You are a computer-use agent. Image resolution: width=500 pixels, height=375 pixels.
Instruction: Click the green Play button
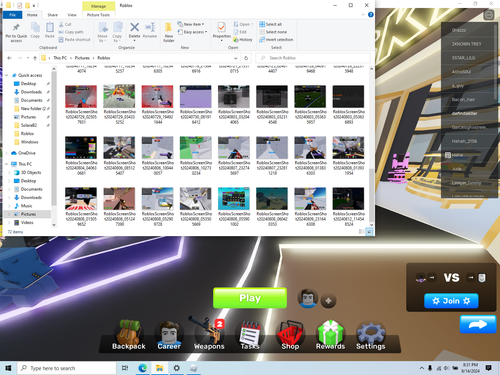(250, 298)
